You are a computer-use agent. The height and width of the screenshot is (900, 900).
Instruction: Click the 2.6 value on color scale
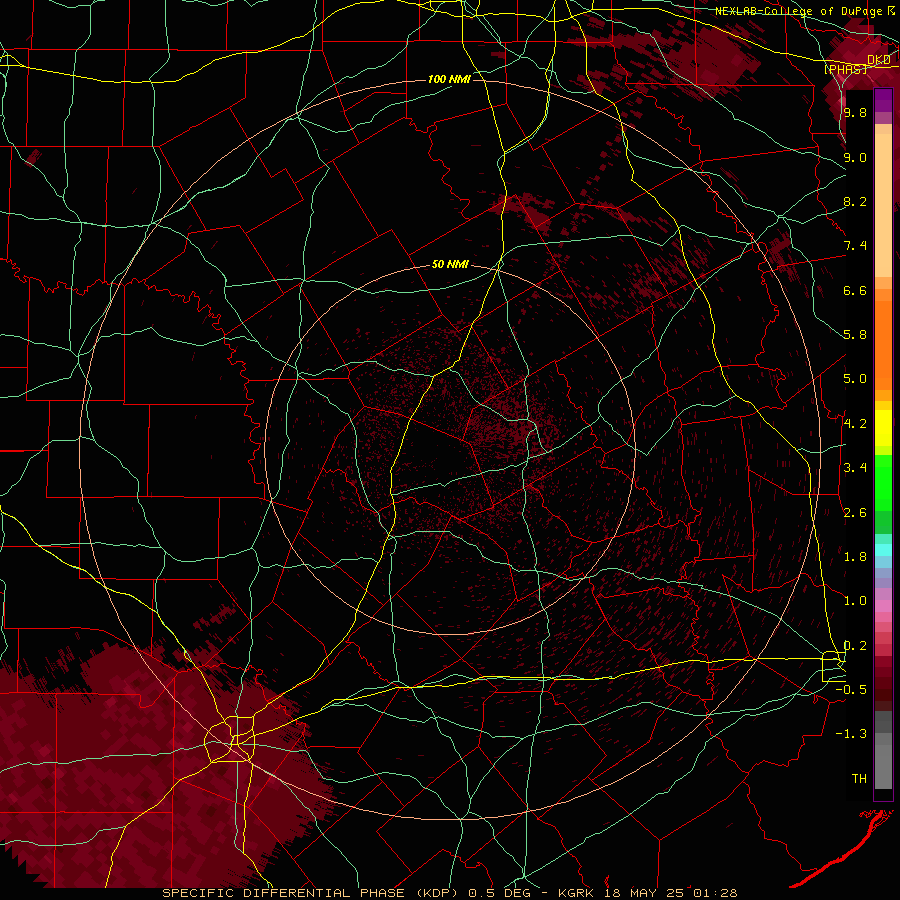point(855,513)
